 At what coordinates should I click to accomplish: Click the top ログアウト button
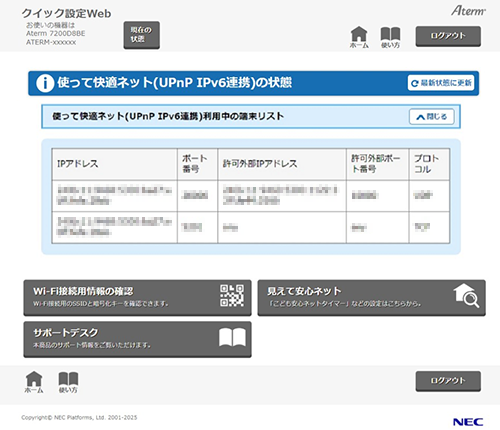(x=448, y=36)
